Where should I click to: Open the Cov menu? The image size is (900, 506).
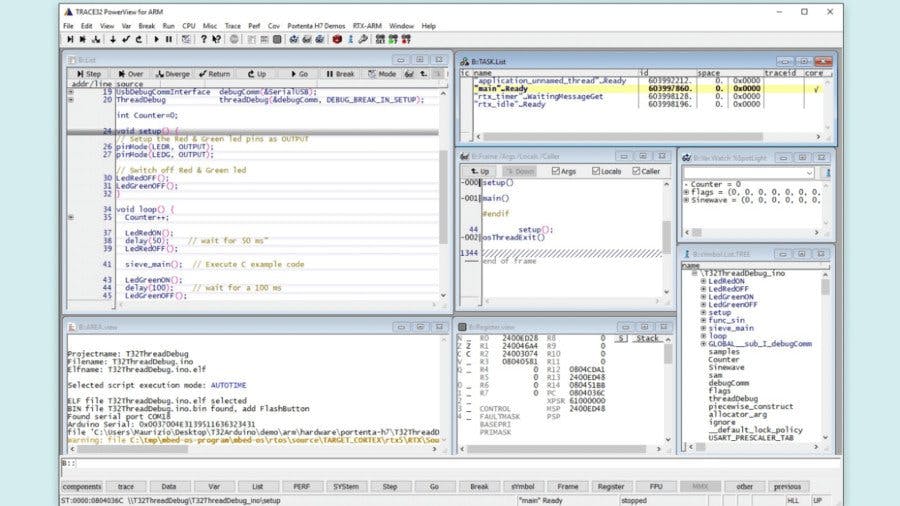pyautogui.click(x=274, y=26)
